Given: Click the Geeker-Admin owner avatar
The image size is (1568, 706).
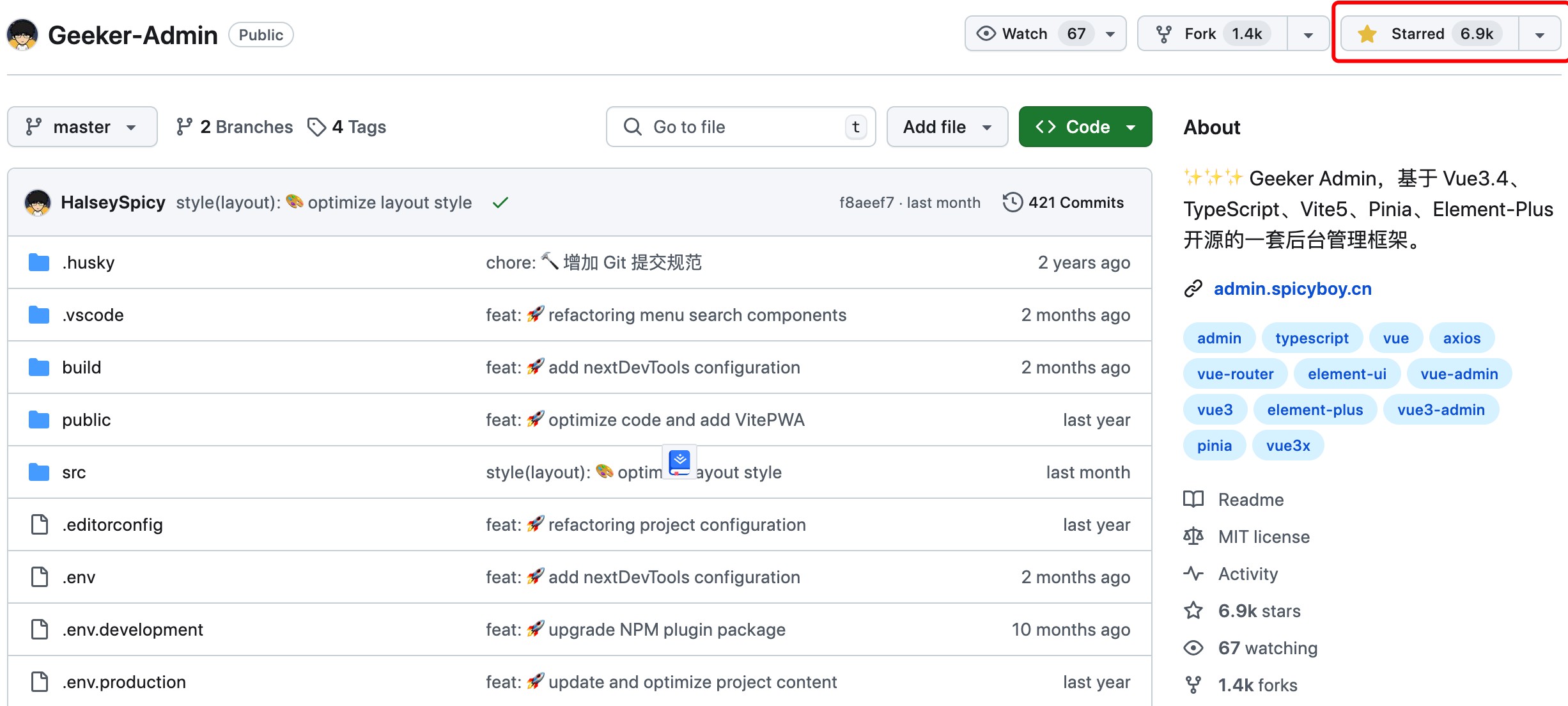Looking at the screenshot, I should point(22,35).
